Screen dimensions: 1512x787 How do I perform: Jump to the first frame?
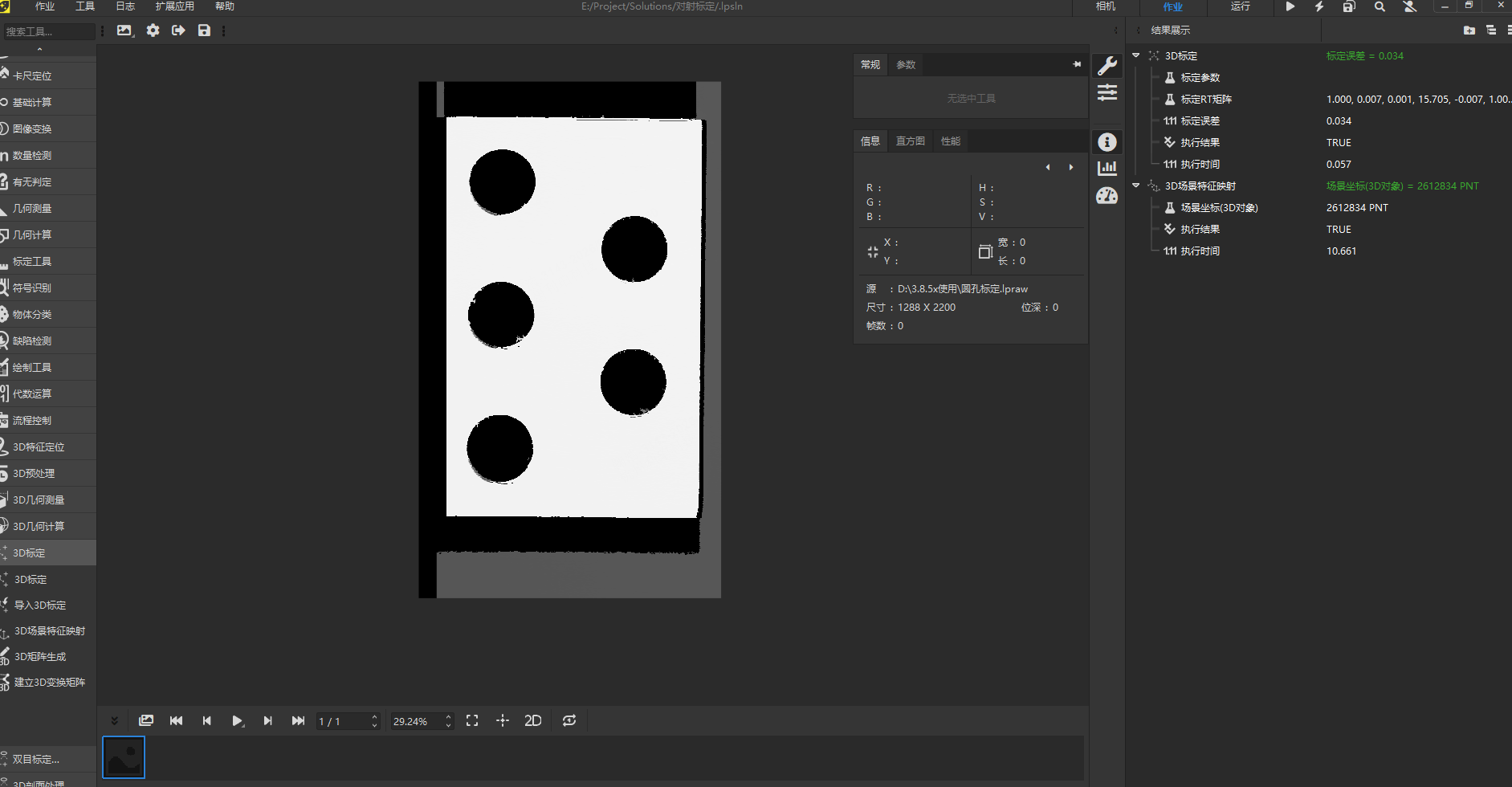click(x=177, y=720)
